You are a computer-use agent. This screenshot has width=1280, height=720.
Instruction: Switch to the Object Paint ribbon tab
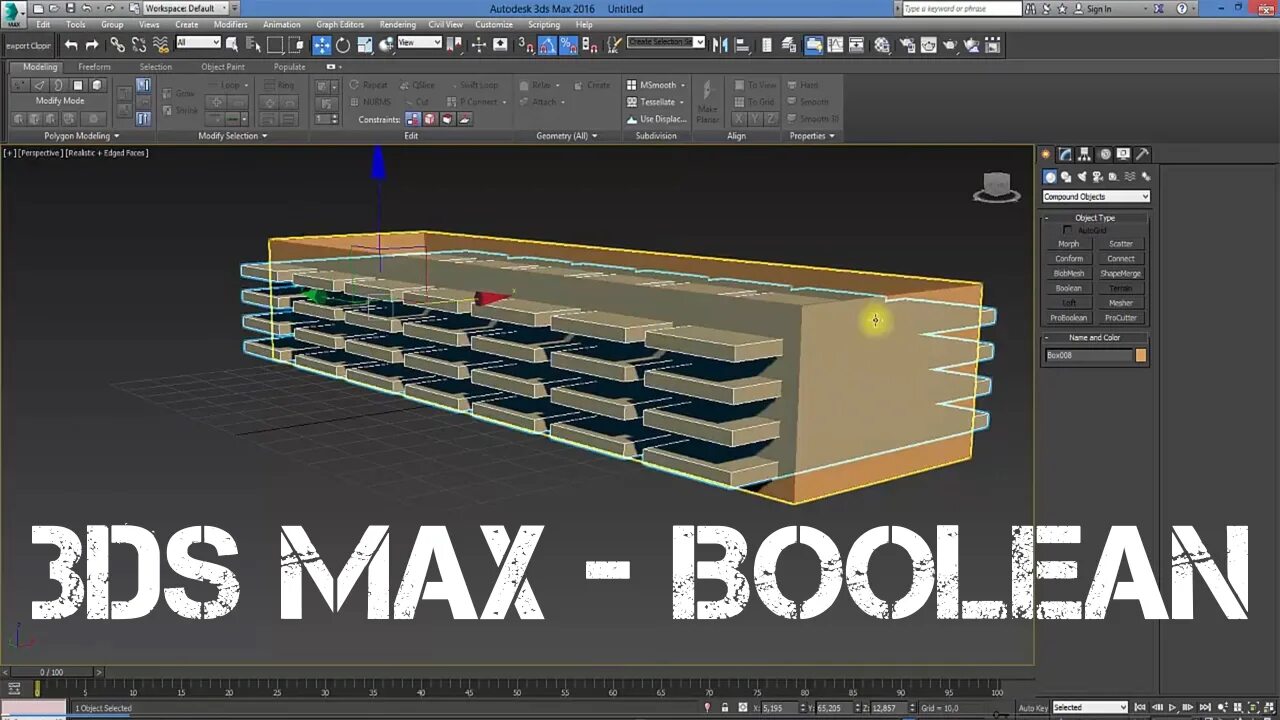222,67
